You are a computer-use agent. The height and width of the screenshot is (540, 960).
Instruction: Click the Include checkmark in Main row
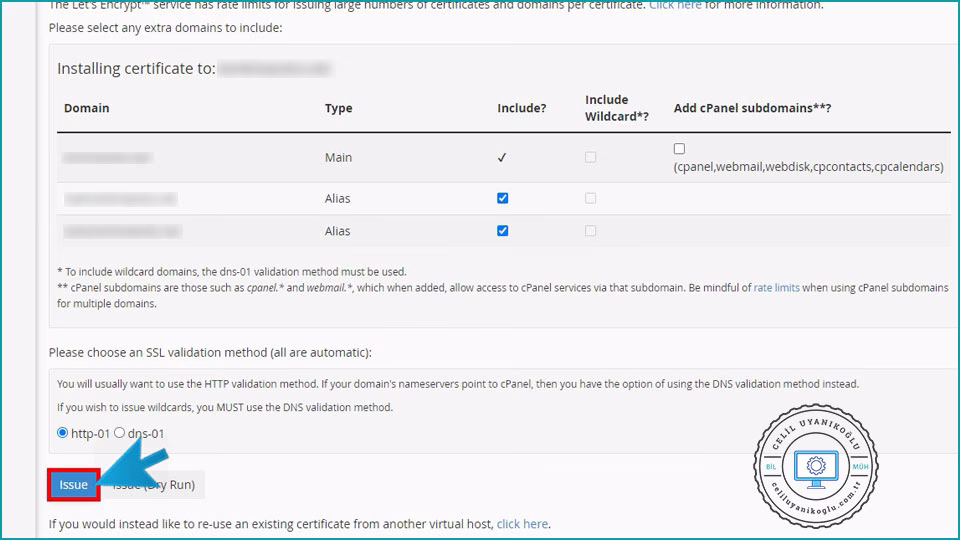click(502, 157)
